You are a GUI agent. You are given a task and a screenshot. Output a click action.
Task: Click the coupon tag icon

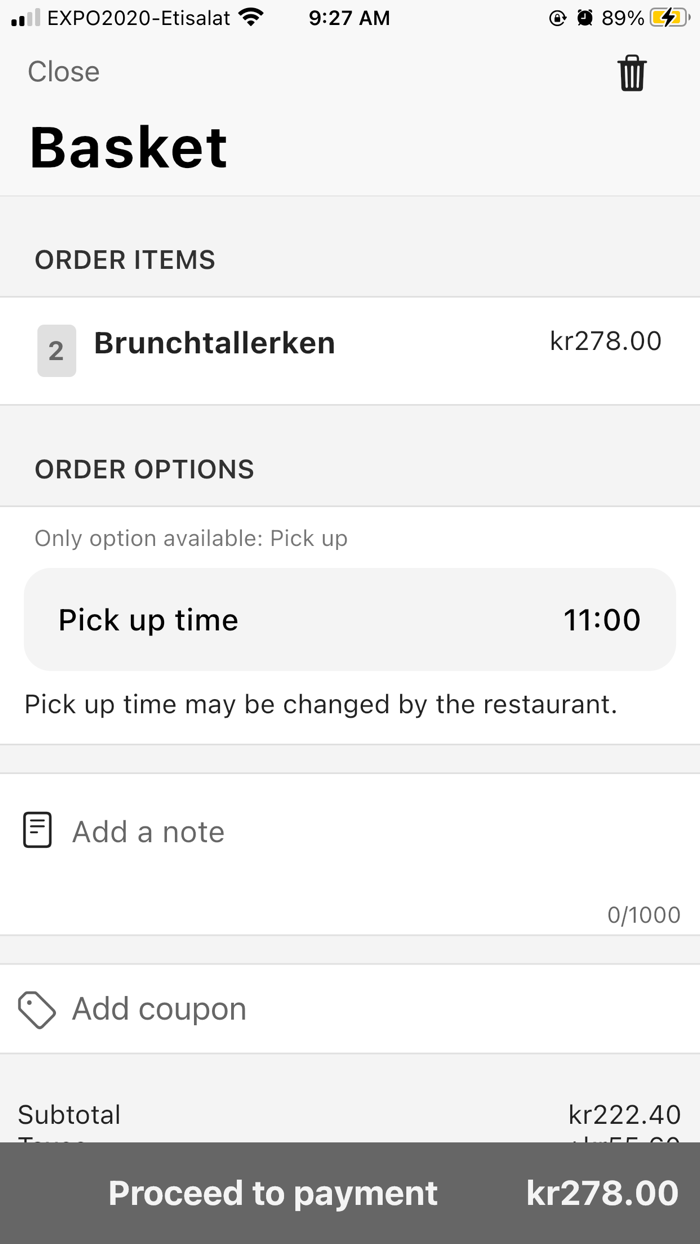pyautogui.click(x=37, y=1009)
